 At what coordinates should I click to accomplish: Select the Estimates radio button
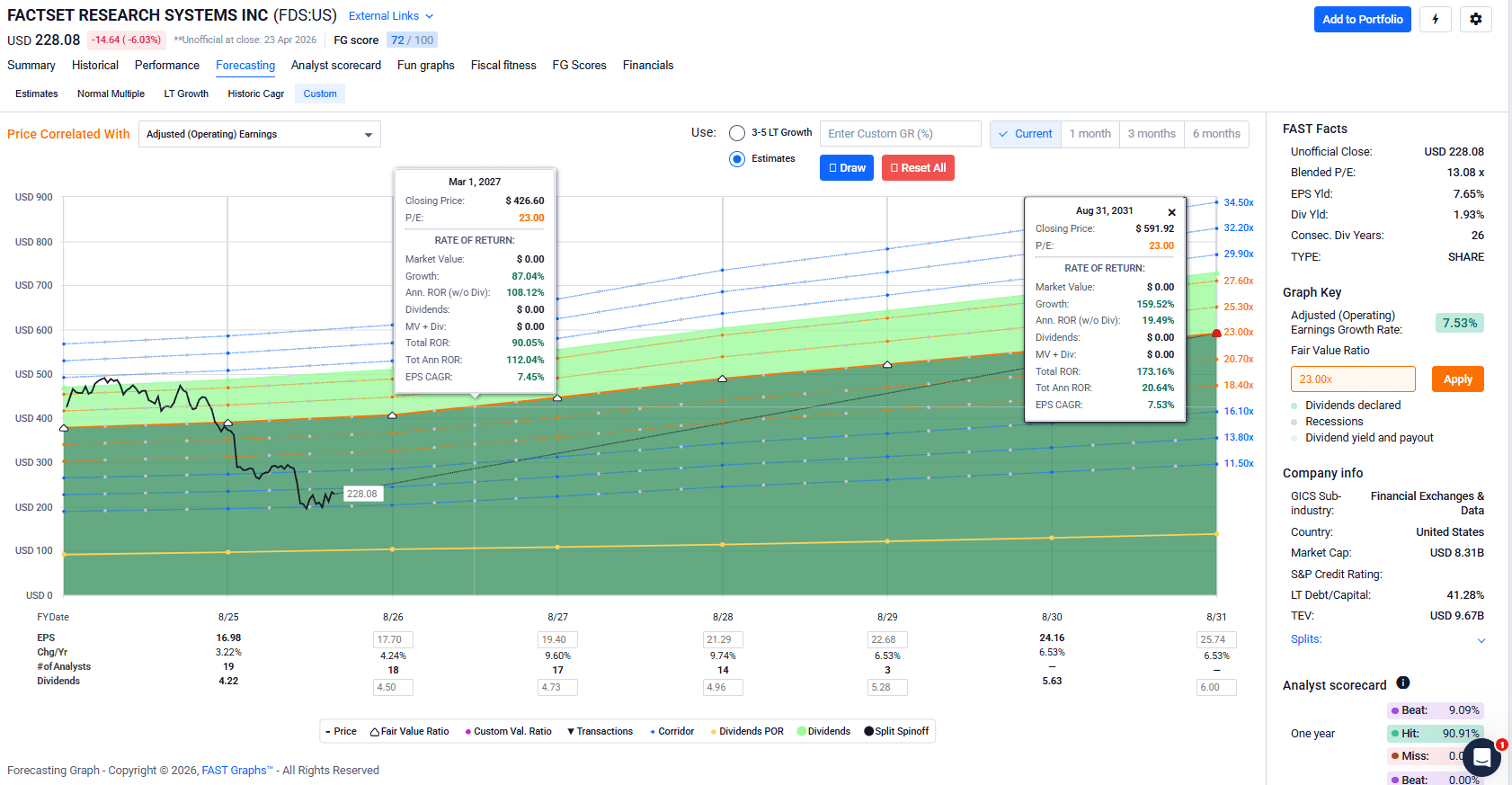tap(737, 159)
